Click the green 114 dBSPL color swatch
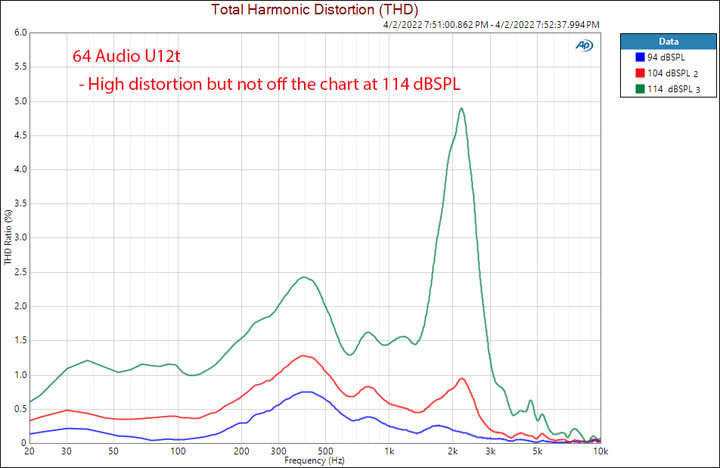Image resolution: width=720 pixels, height=468 pixels. click(x=640, y=89)
